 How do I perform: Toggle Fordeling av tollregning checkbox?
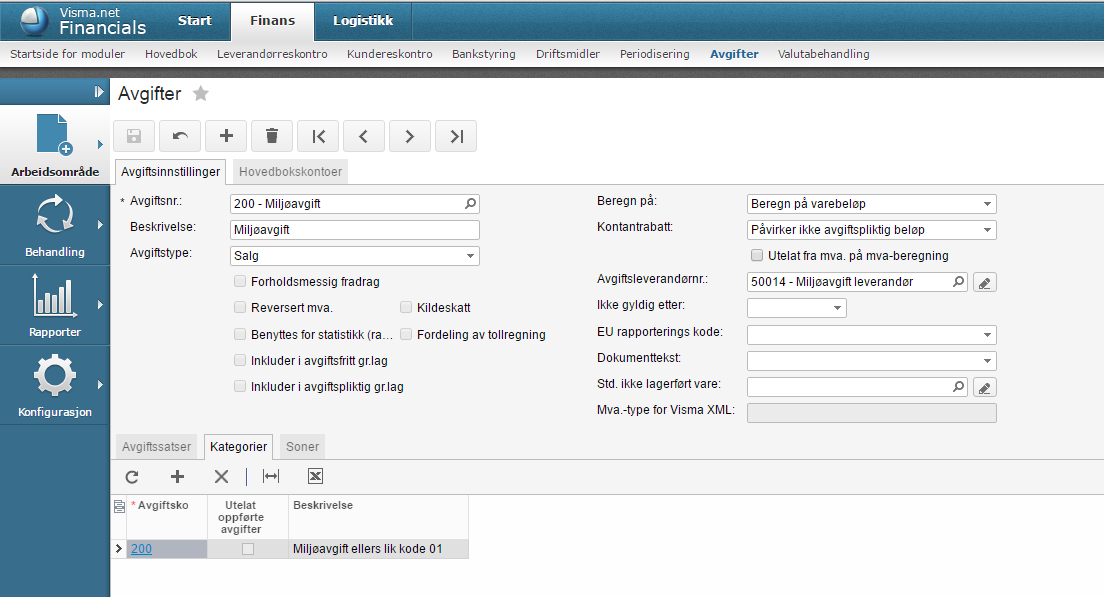pos(406,334)
